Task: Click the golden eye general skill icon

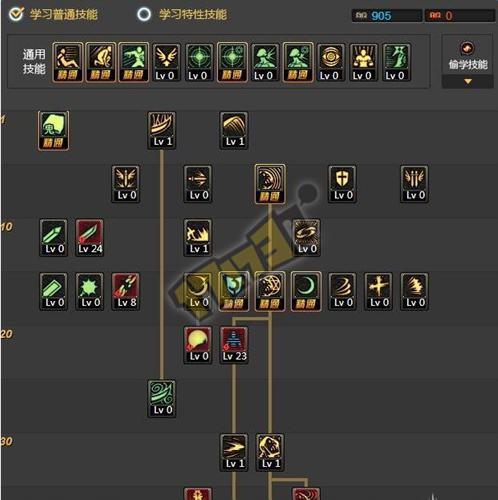Action: [x=330, y=62]
